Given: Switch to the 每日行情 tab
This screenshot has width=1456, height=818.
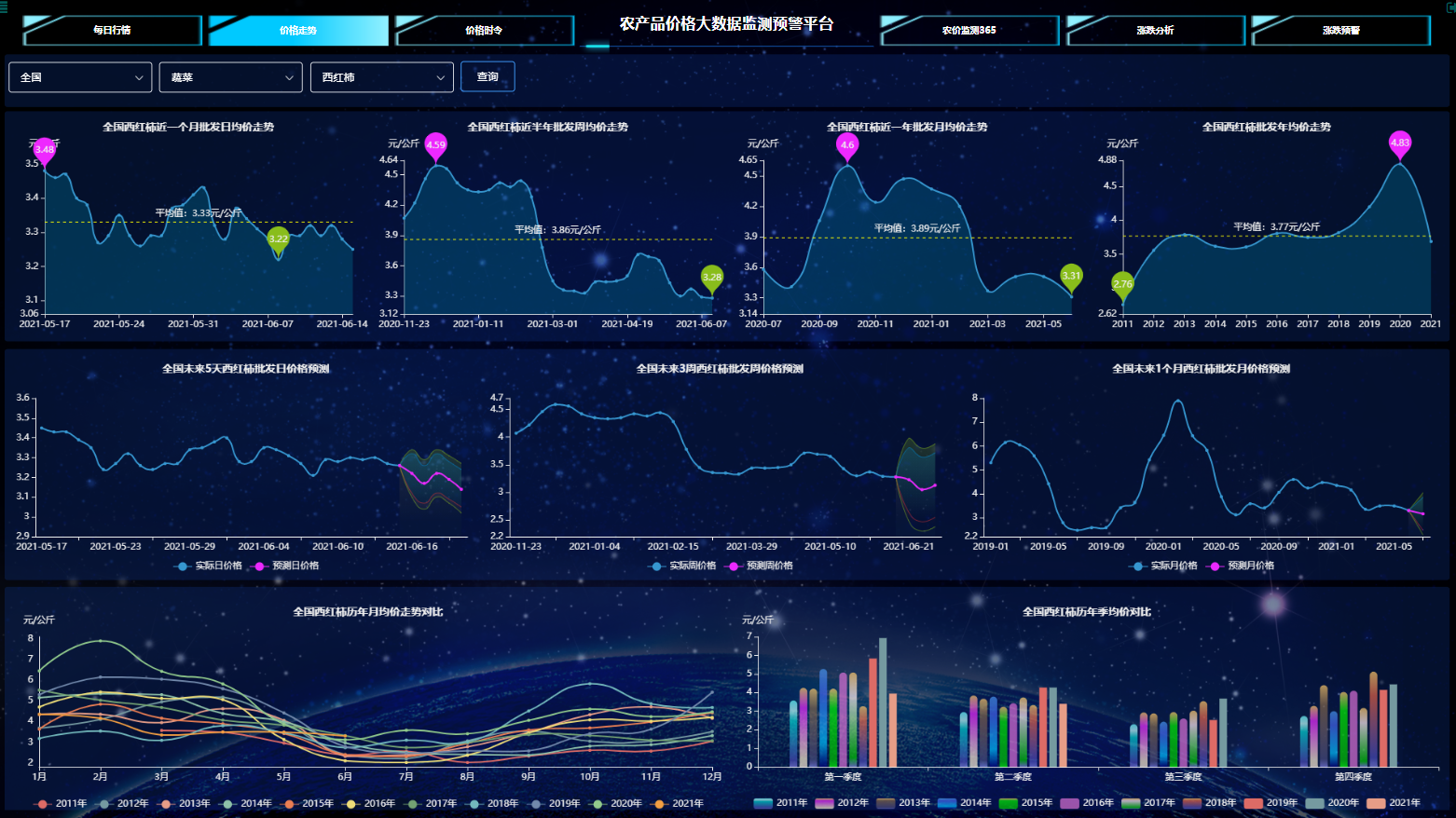Looking at the screenshot, I should pyautogui.click(x=112, y=31).
